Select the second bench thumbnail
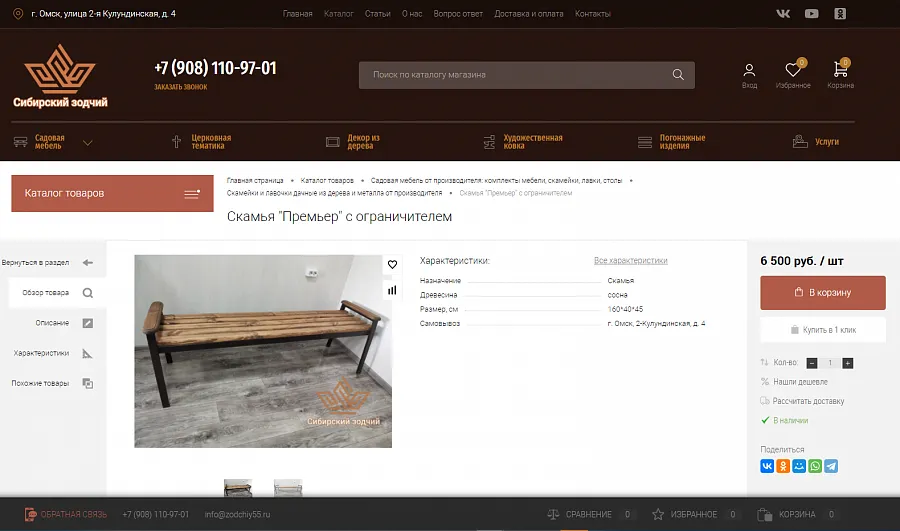 click(x=288, y=488)
